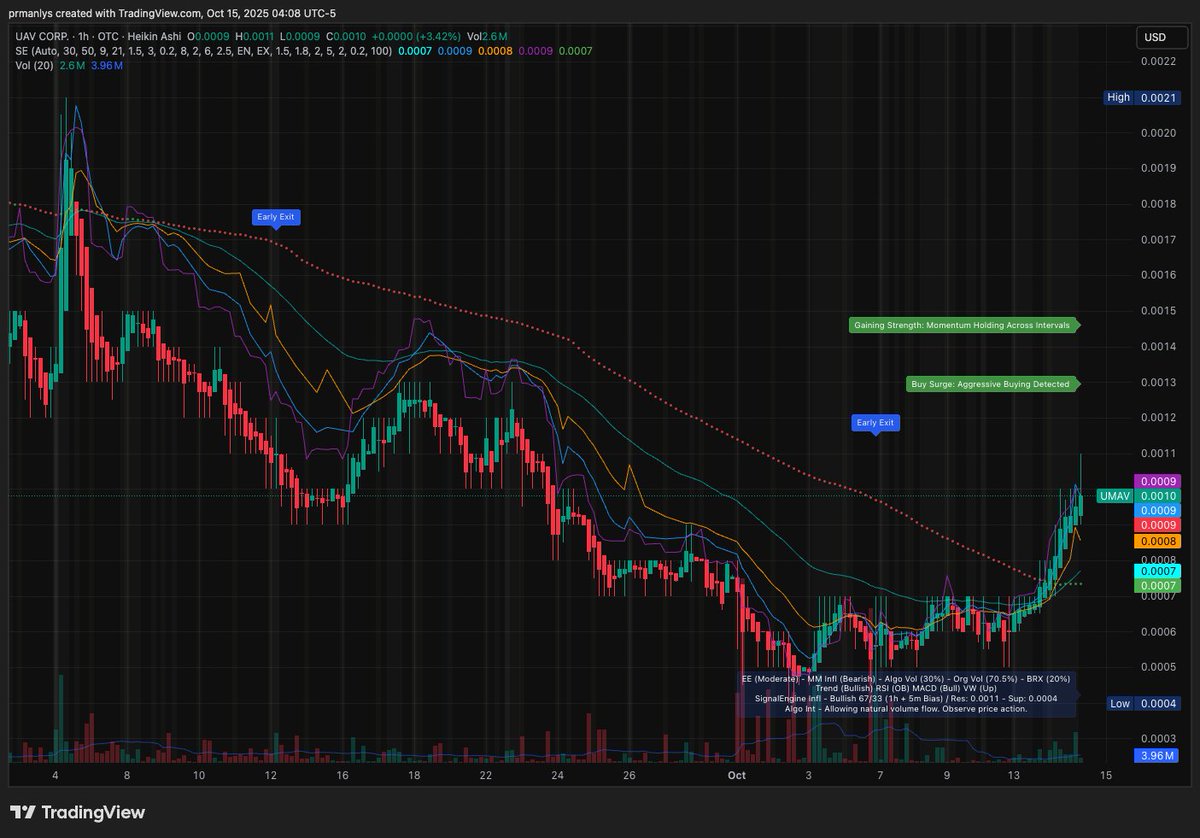Click the Early Exit label near day 12
Viewport: 1200px width, 838px height.
coord(275,216)
